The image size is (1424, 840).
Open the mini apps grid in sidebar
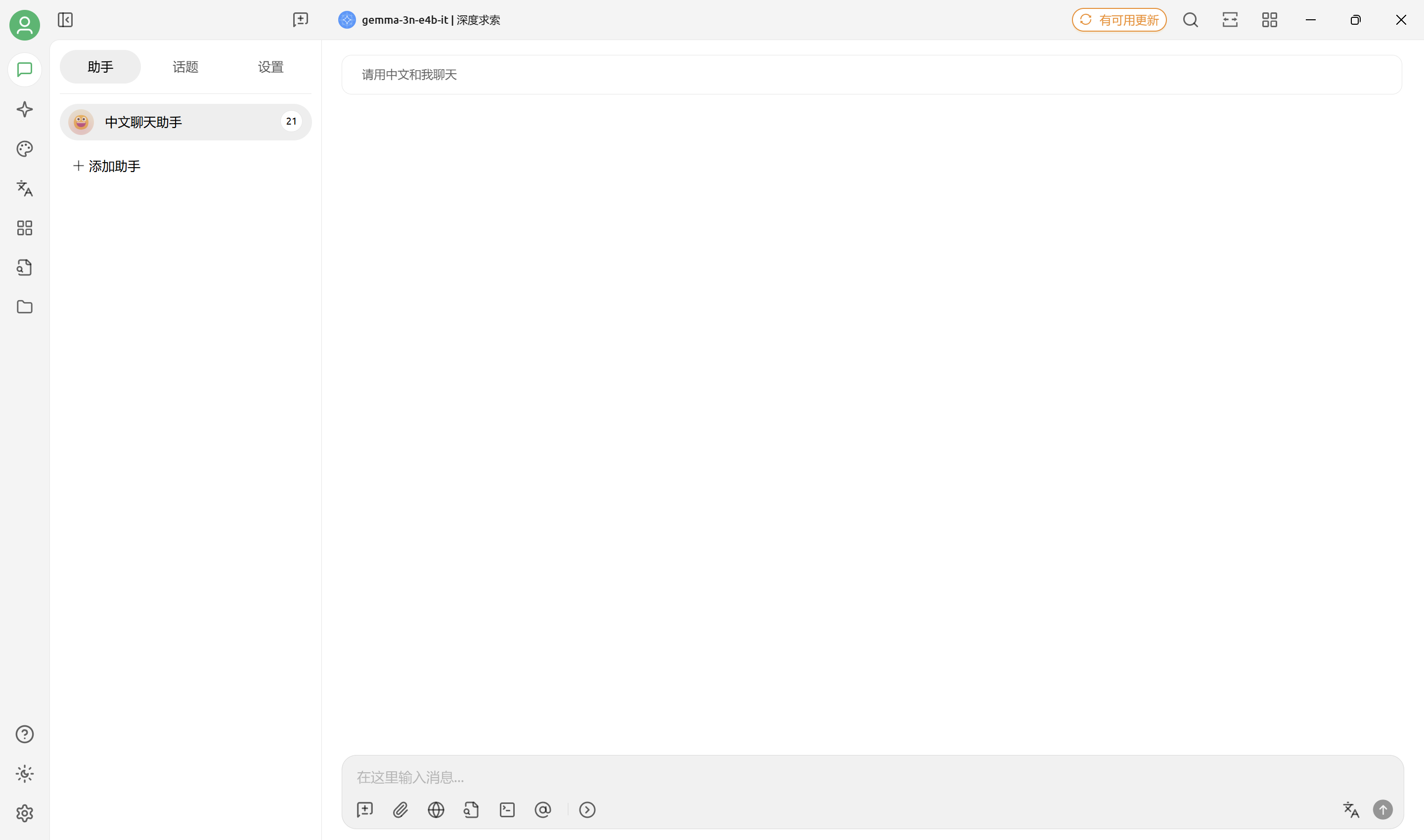24,228
